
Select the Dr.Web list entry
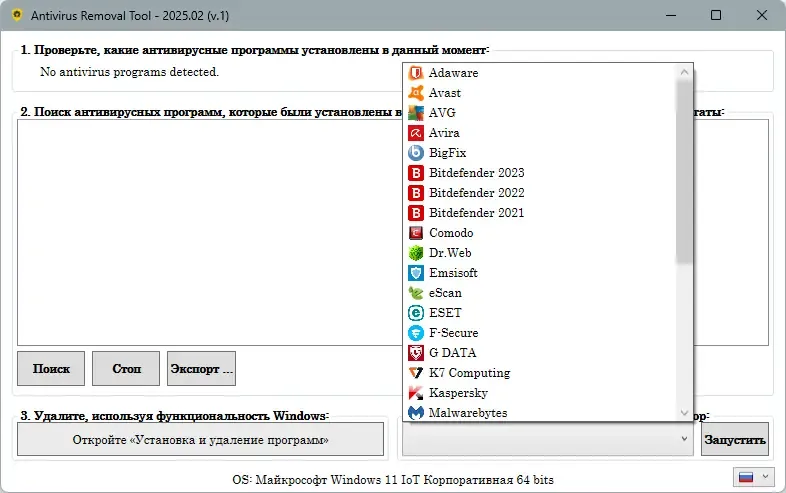(x=539, y=253)
